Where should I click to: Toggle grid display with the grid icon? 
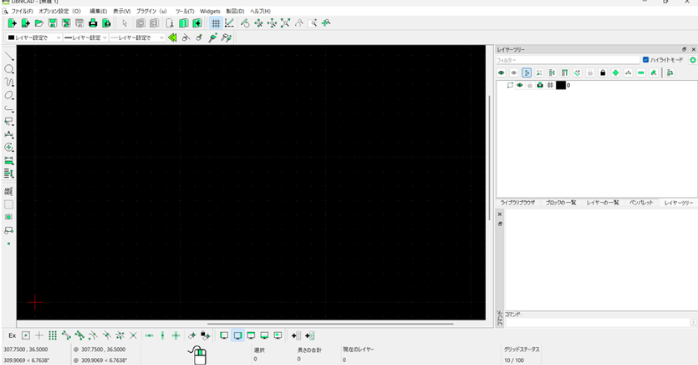pyautogui.click(x=216, y=23)
